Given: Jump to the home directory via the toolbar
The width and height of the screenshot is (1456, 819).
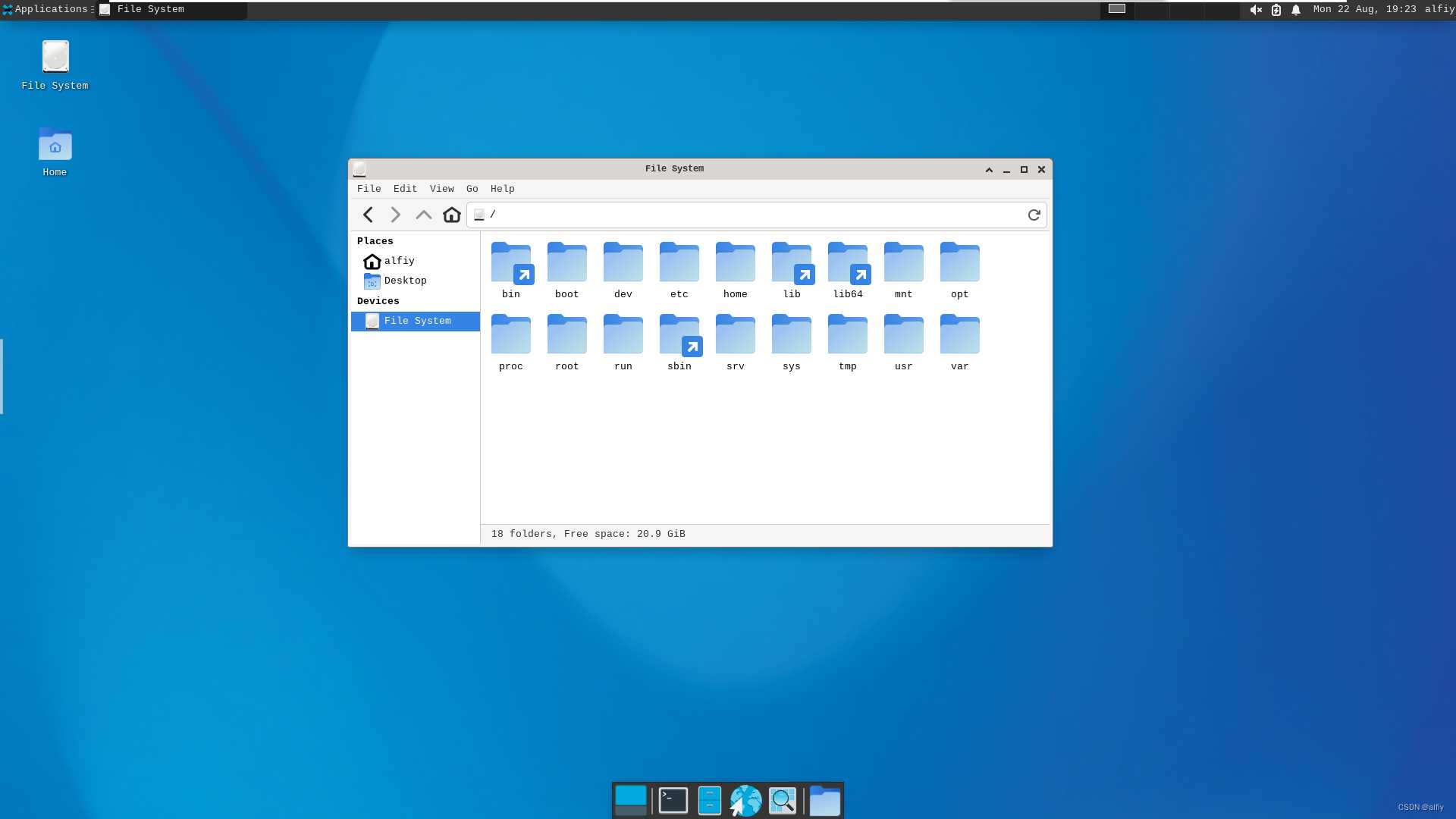Looking at the screenshot, I should click(x=452, y=215).
